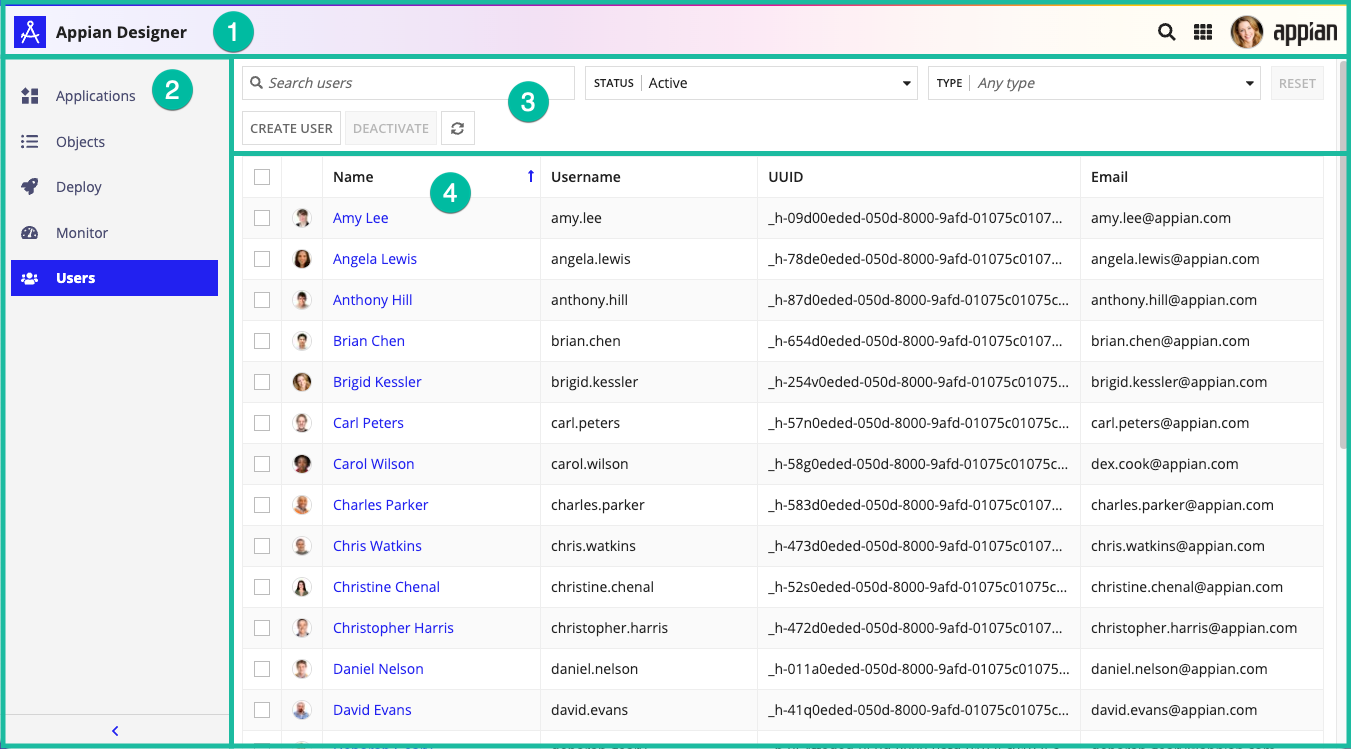The height and width of the screenshot is (749, 1351).
Task: Click Angela Lewis's avatar picture
Action: [302, 259]
